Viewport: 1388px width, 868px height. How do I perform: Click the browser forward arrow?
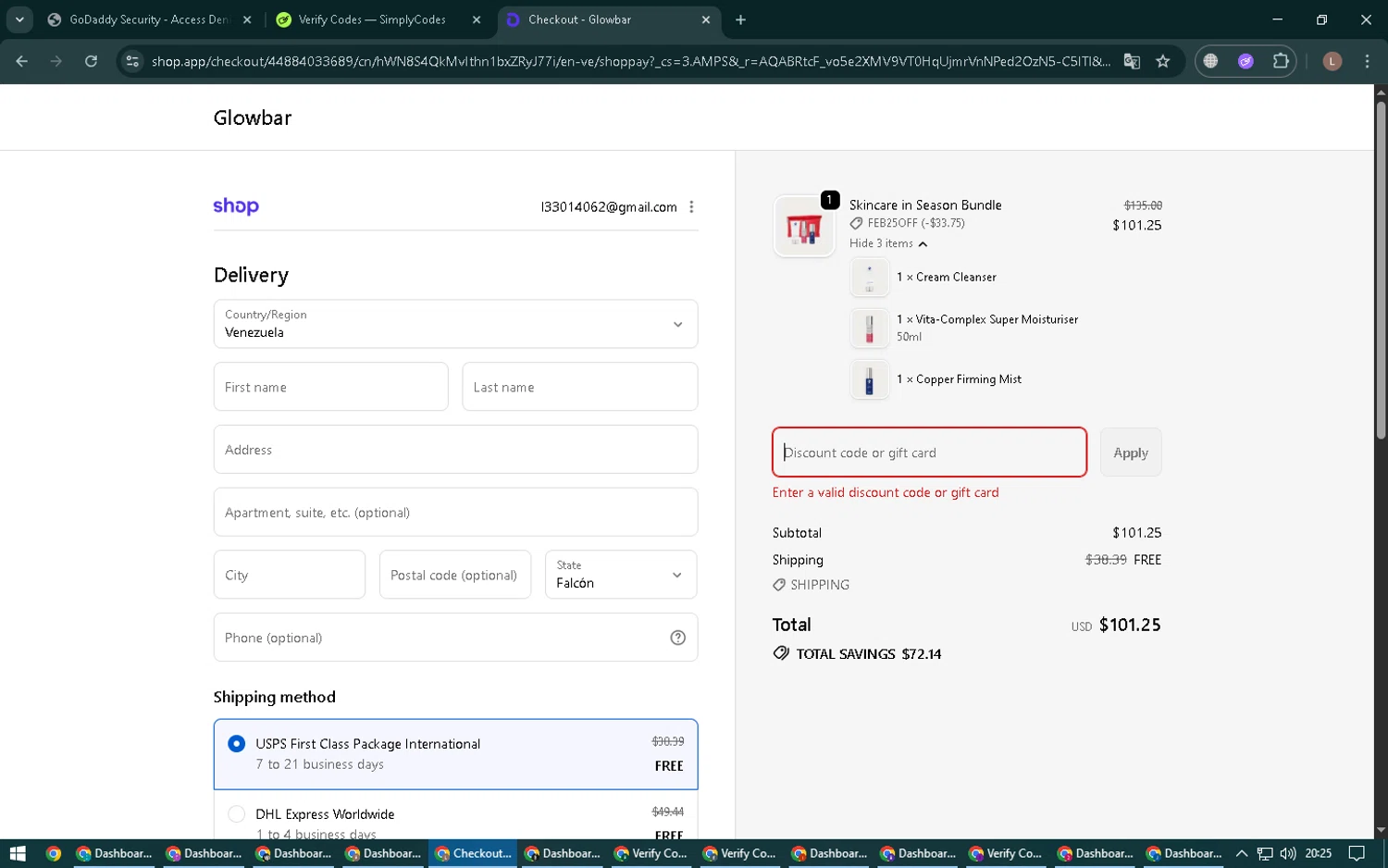[56, 61]
